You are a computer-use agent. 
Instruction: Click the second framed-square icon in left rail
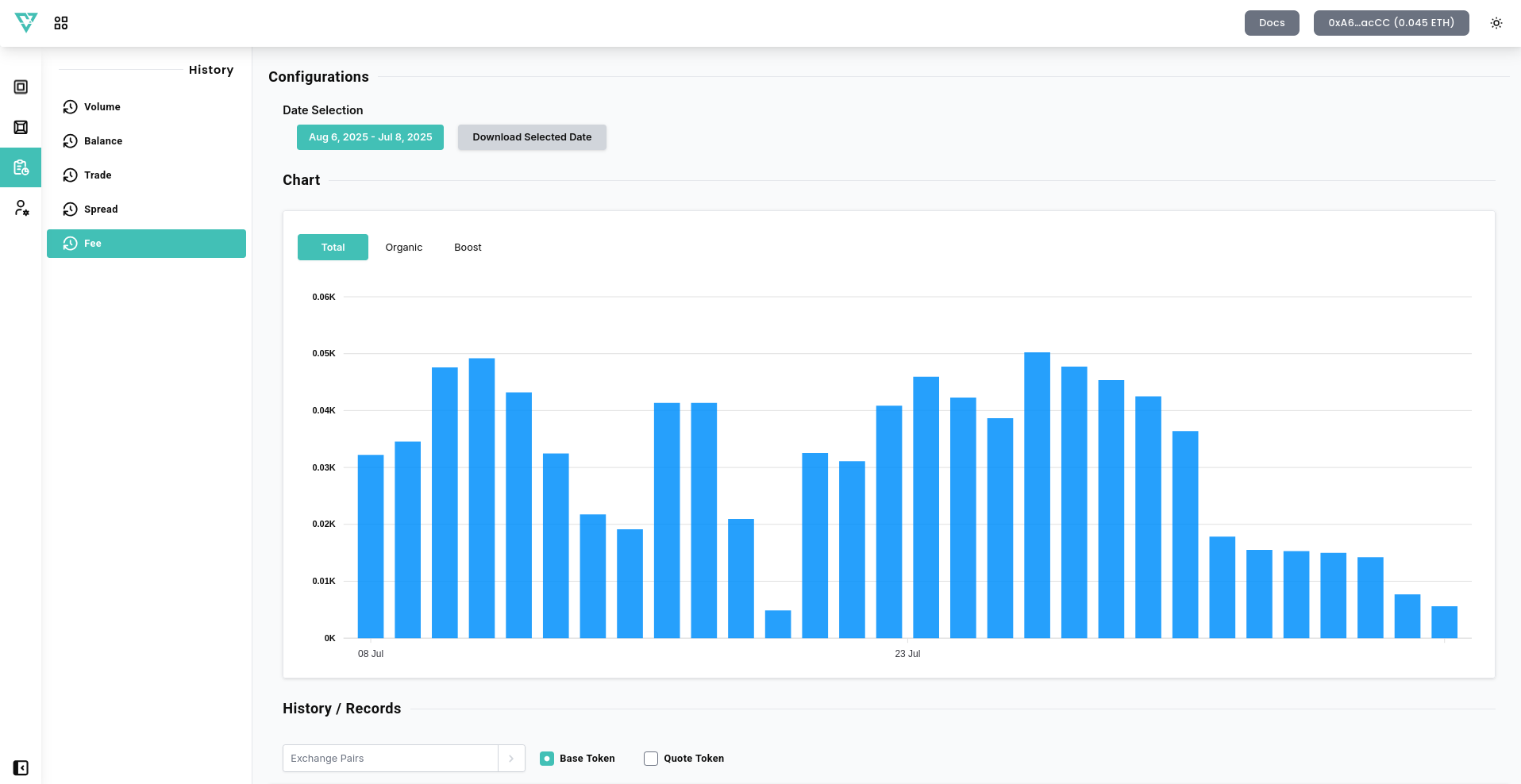point(21,128)
